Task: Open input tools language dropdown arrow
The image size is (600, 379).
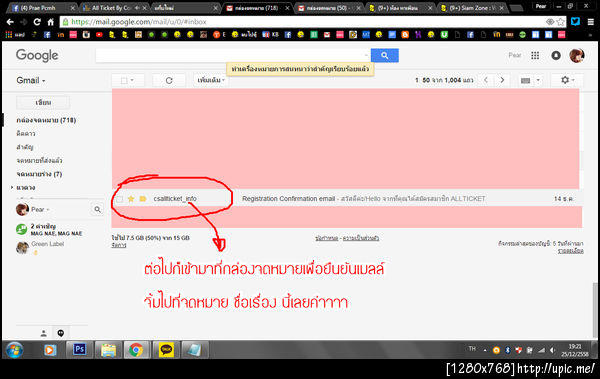Action: click(x=538, y=80)
